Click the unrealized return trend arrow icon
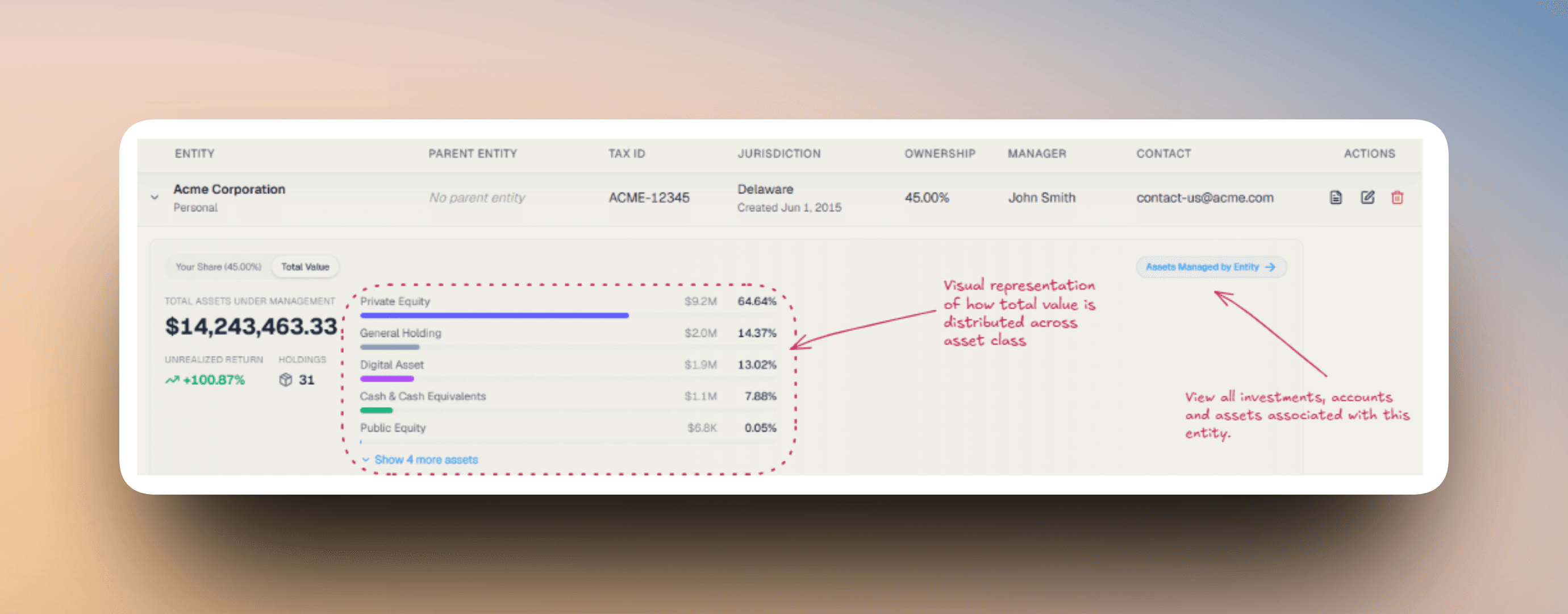Image resolution: width=1568 pixels, height=614 pixels. click(172, 380)
